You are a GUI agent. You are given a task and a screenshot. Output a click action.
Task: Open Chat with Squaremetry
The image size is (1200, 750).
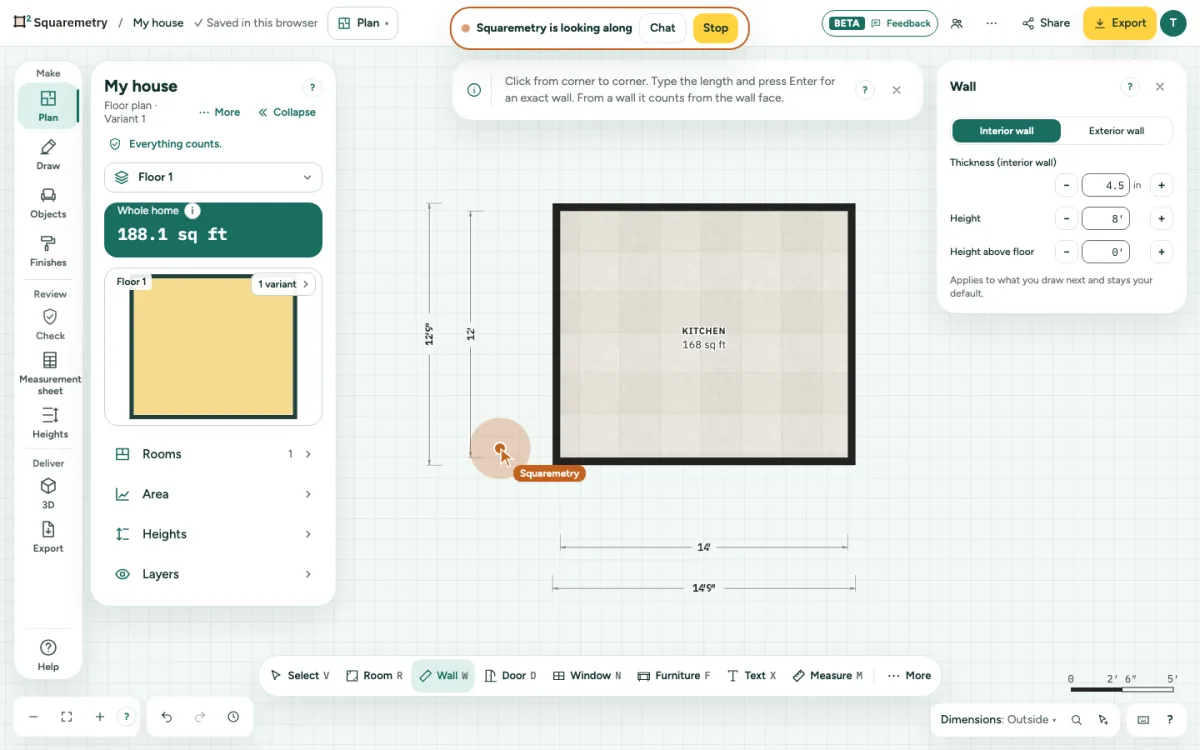tap(663, 28)
